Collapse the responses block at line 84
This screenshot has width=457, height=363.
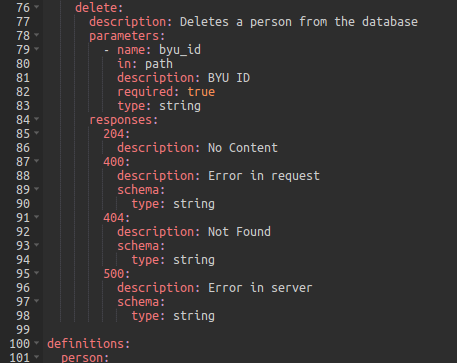click(x=37, y=118)
